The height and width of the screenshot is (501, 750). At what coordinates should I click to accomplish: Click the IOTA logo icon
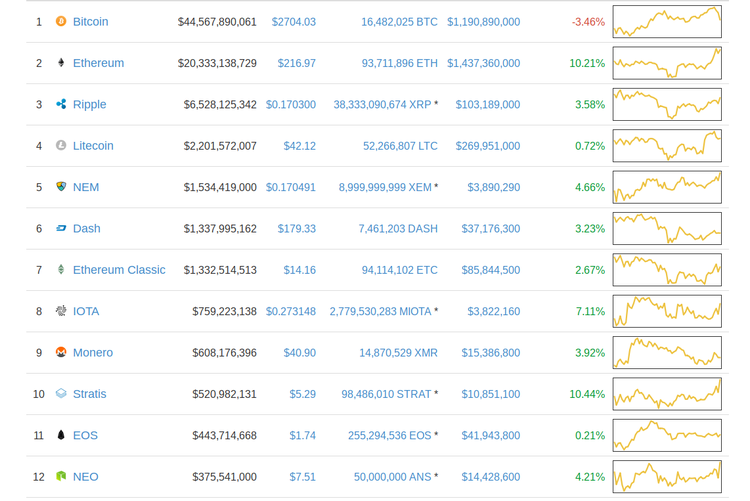(x=61, y=311)
